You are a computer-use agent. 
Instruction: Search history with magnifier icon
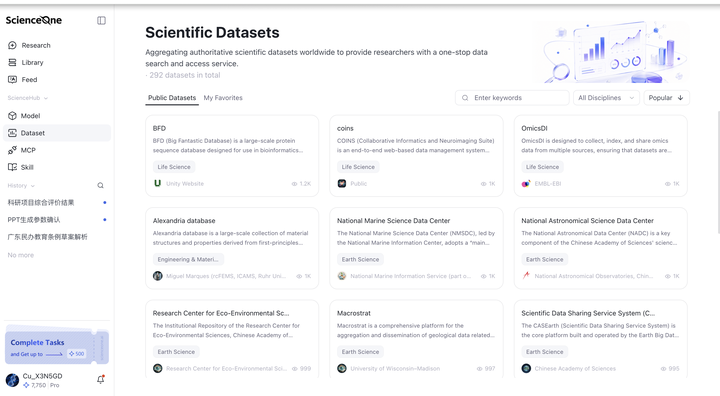click(x=101, y=186)
